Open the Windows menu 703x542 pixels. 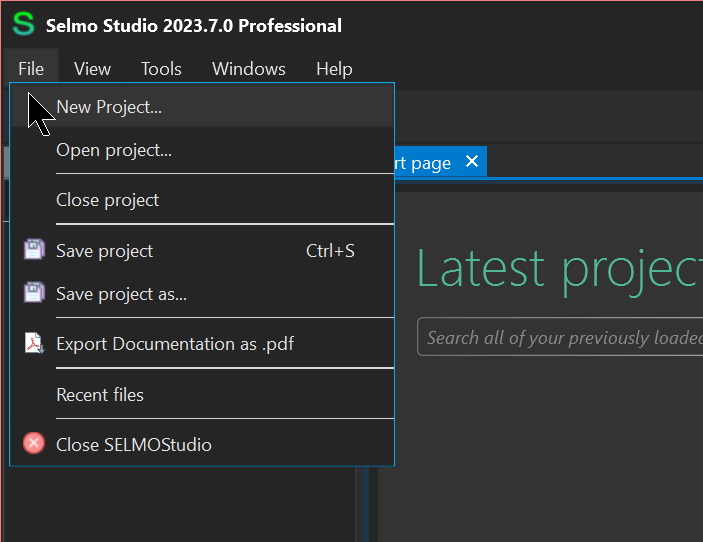[249, 69]
